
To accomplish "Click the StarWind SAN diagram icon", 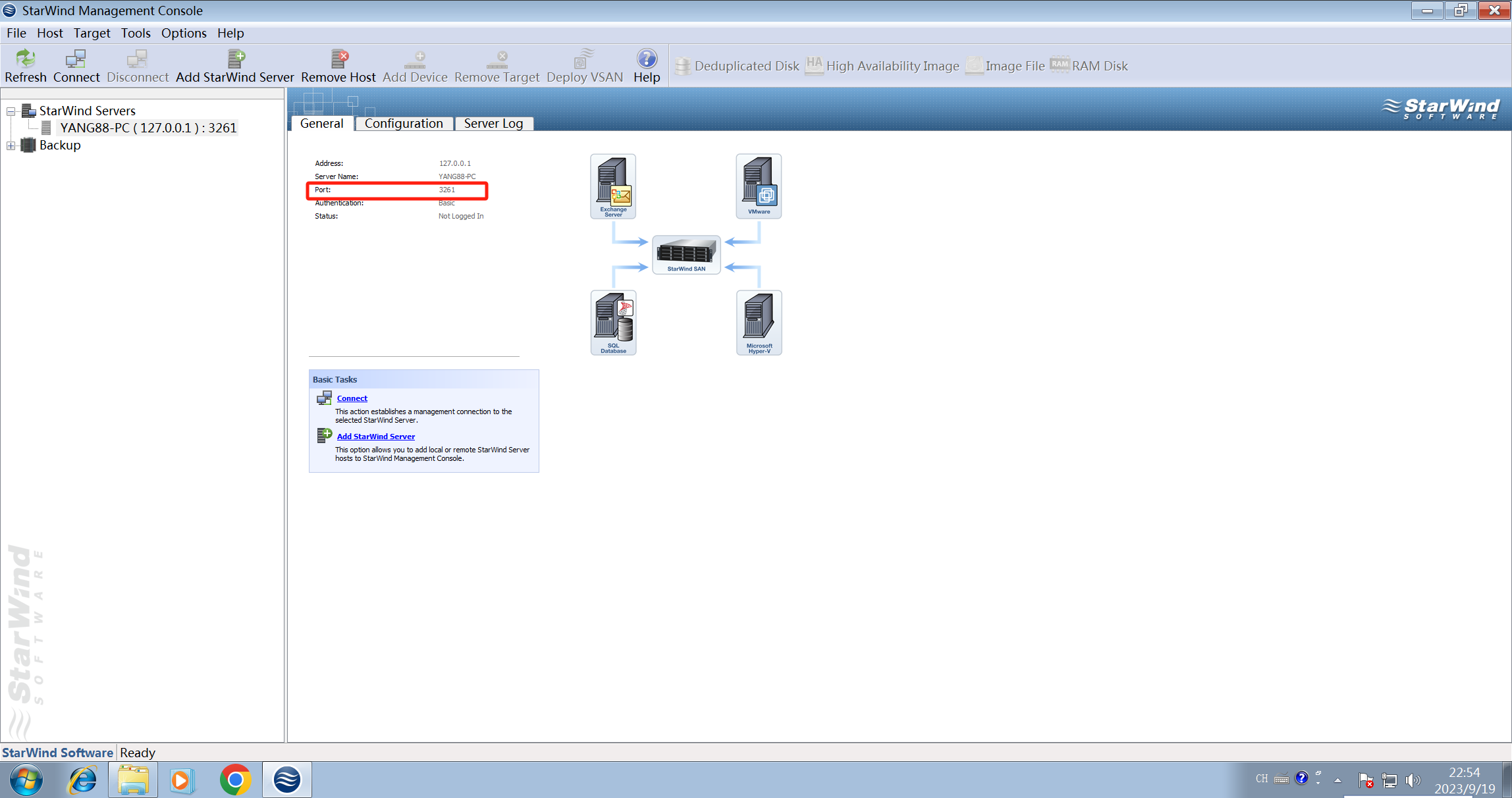I will pos(686,254).
